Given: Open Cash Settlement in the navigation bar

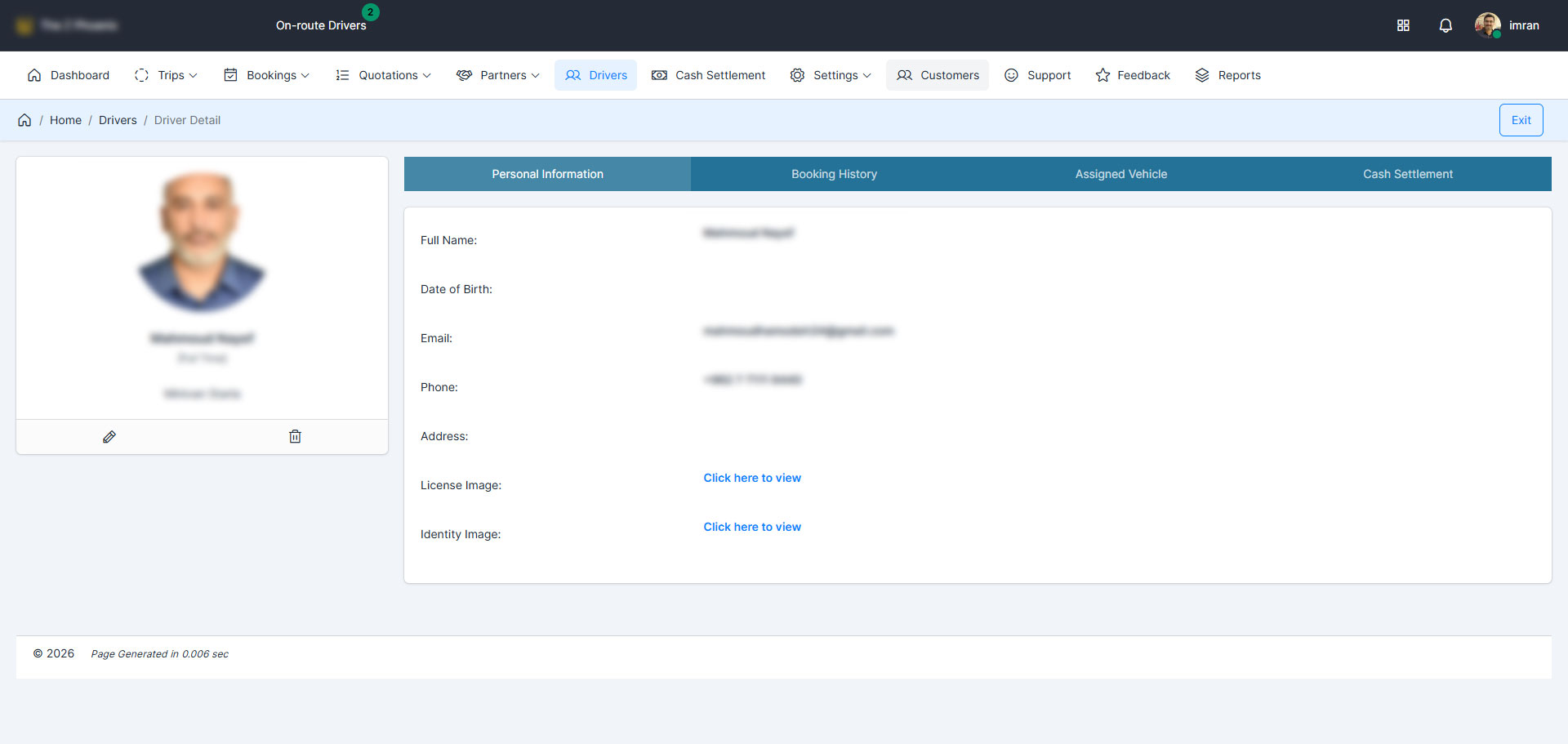Looking at the screenshot, I should [x=708, y=75].
